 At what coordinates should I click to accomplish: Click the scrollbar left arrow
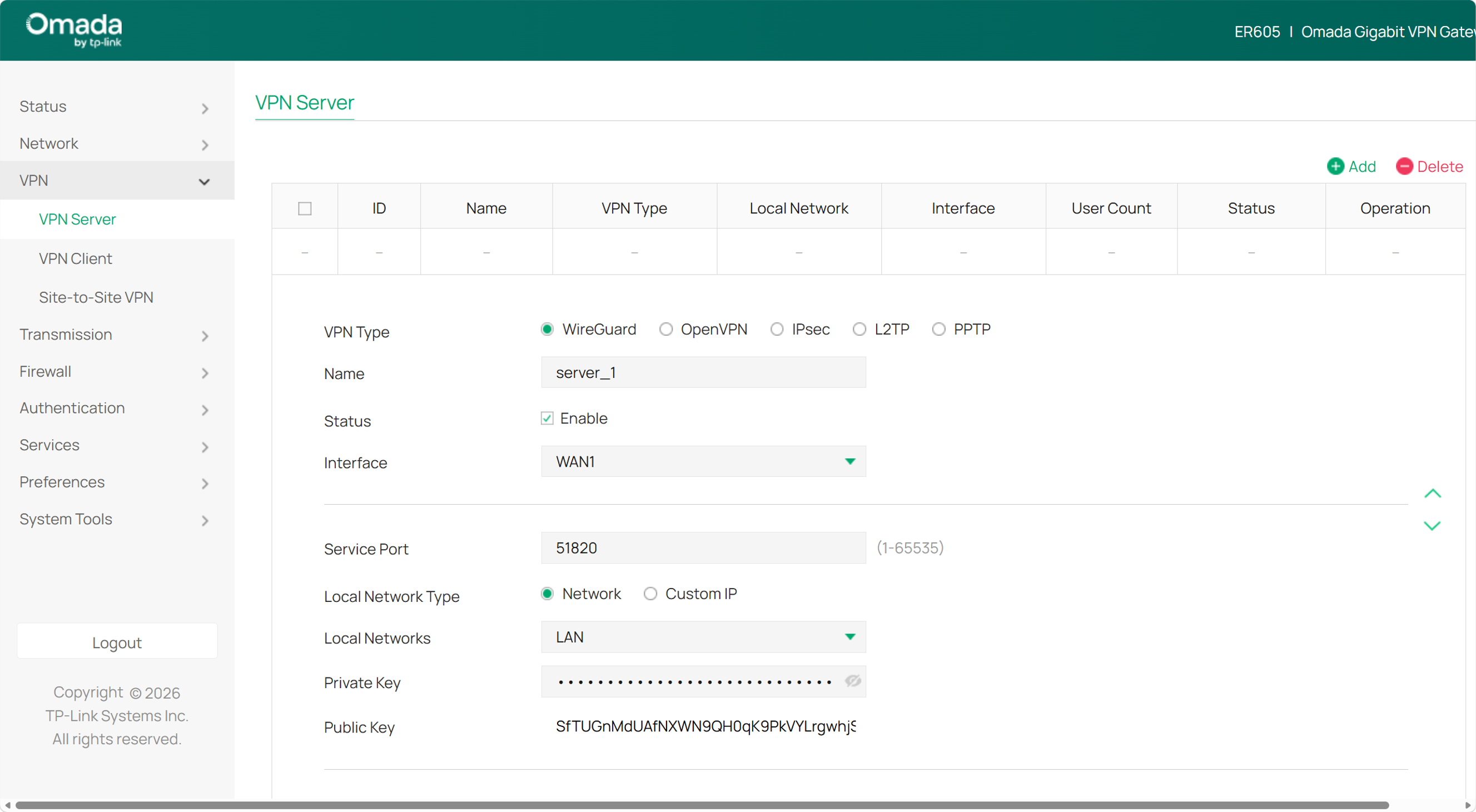point(7,805)
